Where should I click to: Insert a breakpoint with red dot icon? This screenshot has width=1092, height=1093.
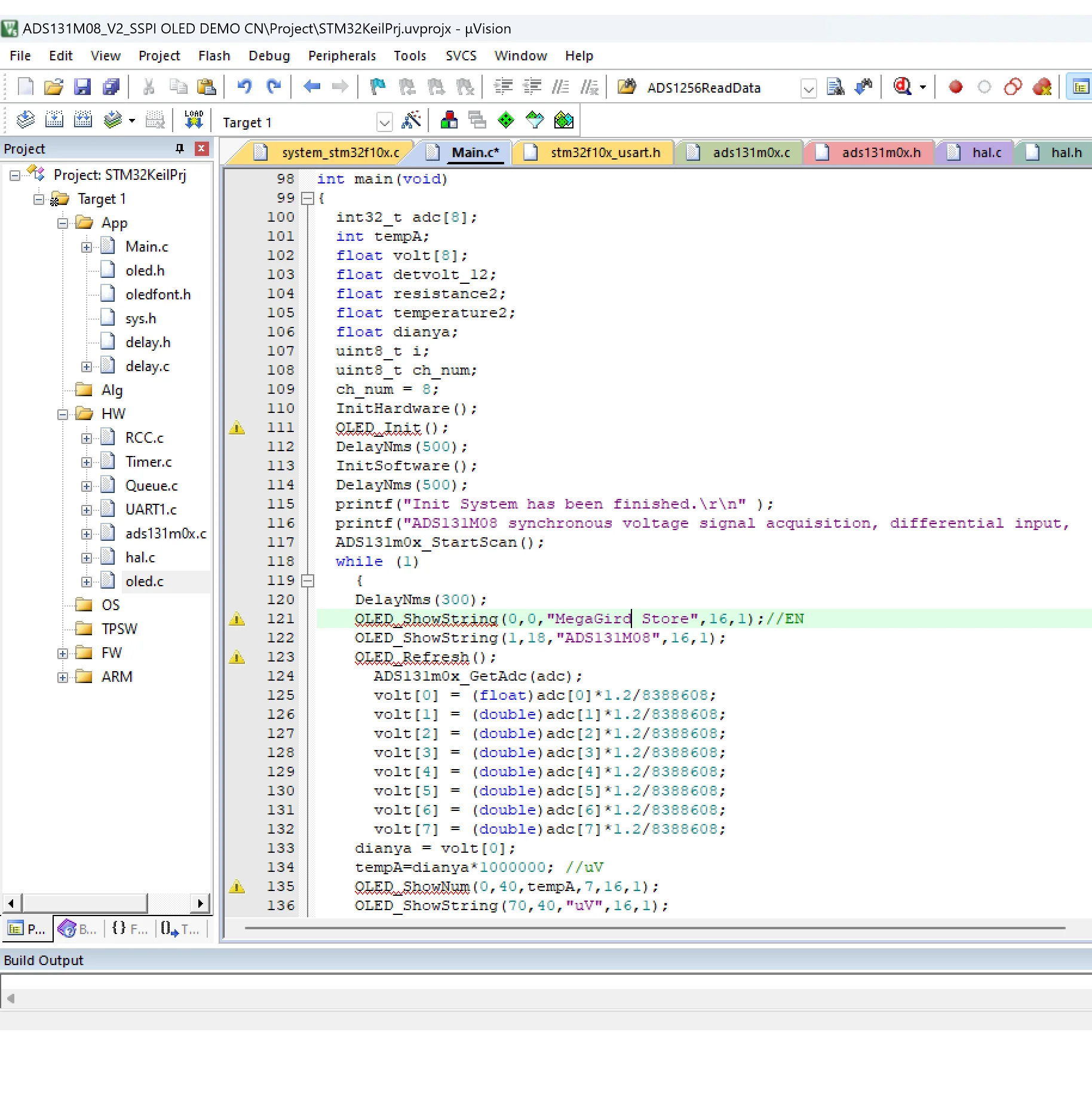(956, 87)
